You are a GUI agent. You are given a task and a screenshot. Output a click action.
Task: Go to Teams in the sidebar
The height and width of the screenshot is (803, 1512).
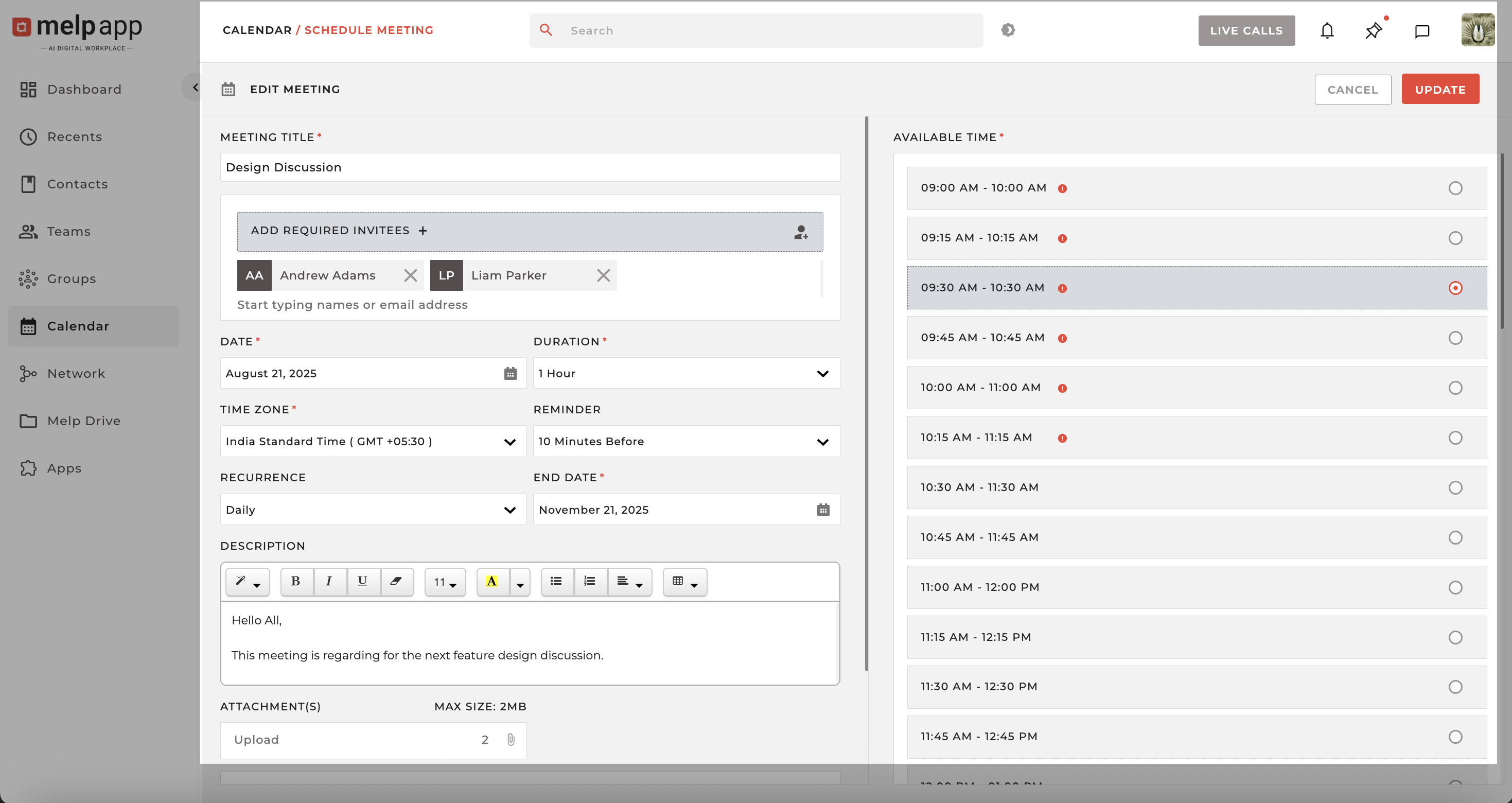click(68, 231)
